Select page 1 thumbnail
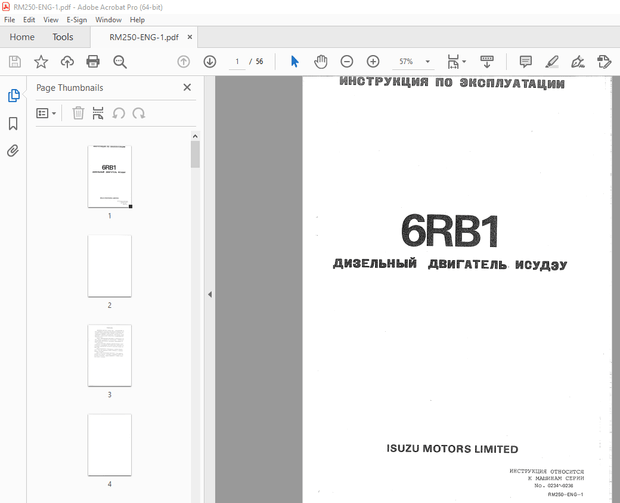The image size is (620, 503). click(x=110, y=176)
